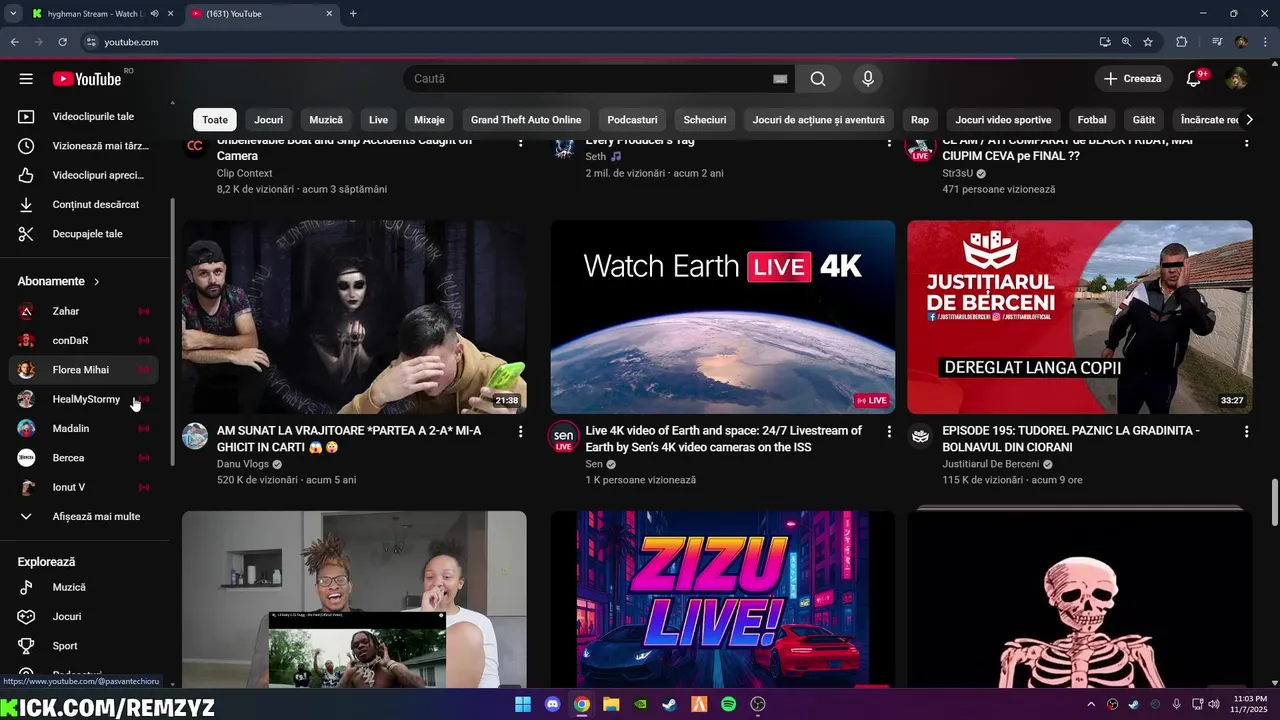
Task: Open options menu for EPISODE 195 video
Action: click(1246, 432)
